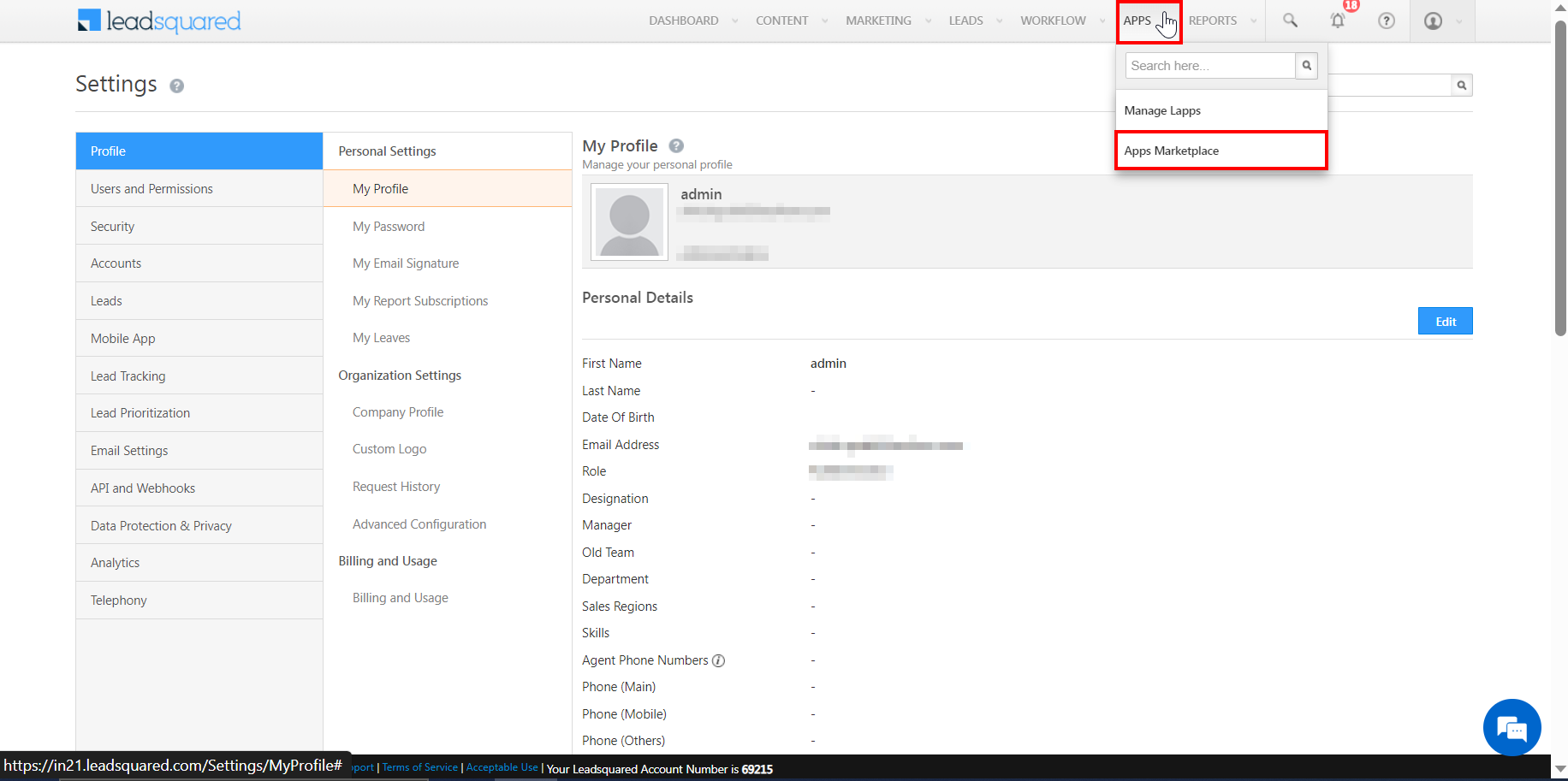Open Email Settings
The width and height of the screenshot is (1568, 781).
(199, 451)
